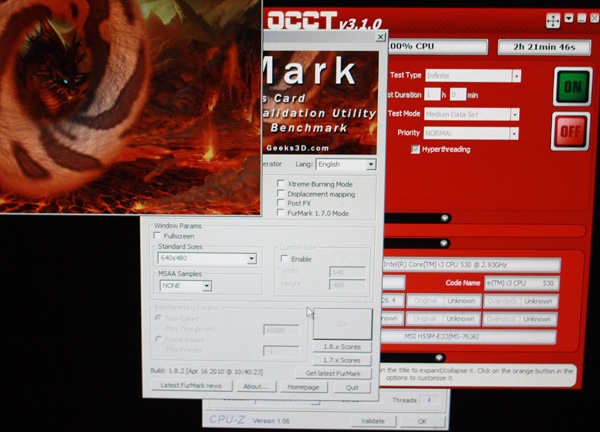Click Custom Size Height field
This screenshot has height=432, width=600.
tap(347, 285)
